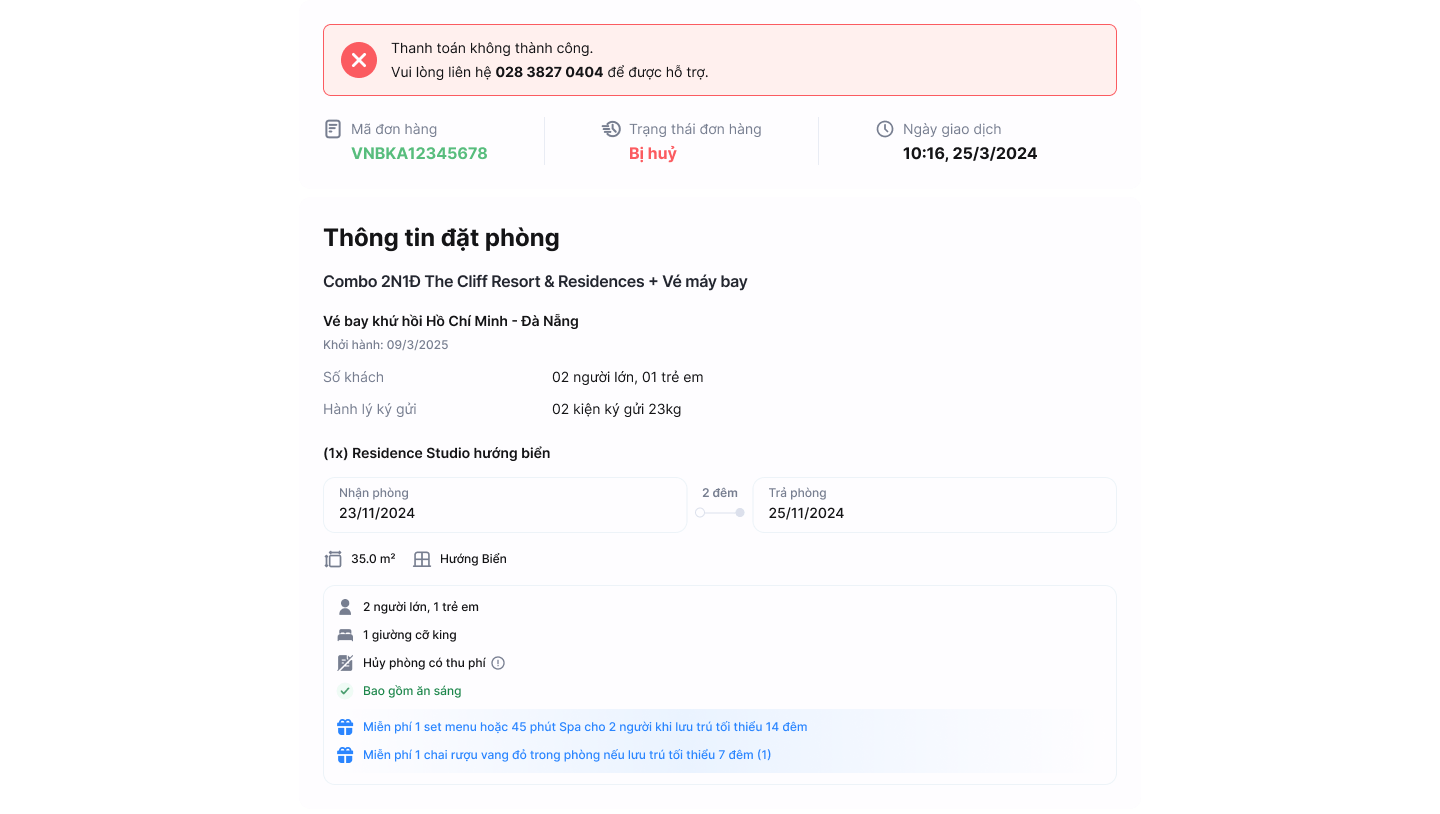
Task: Click the king bed icon
Action: [x=344, y=634]
